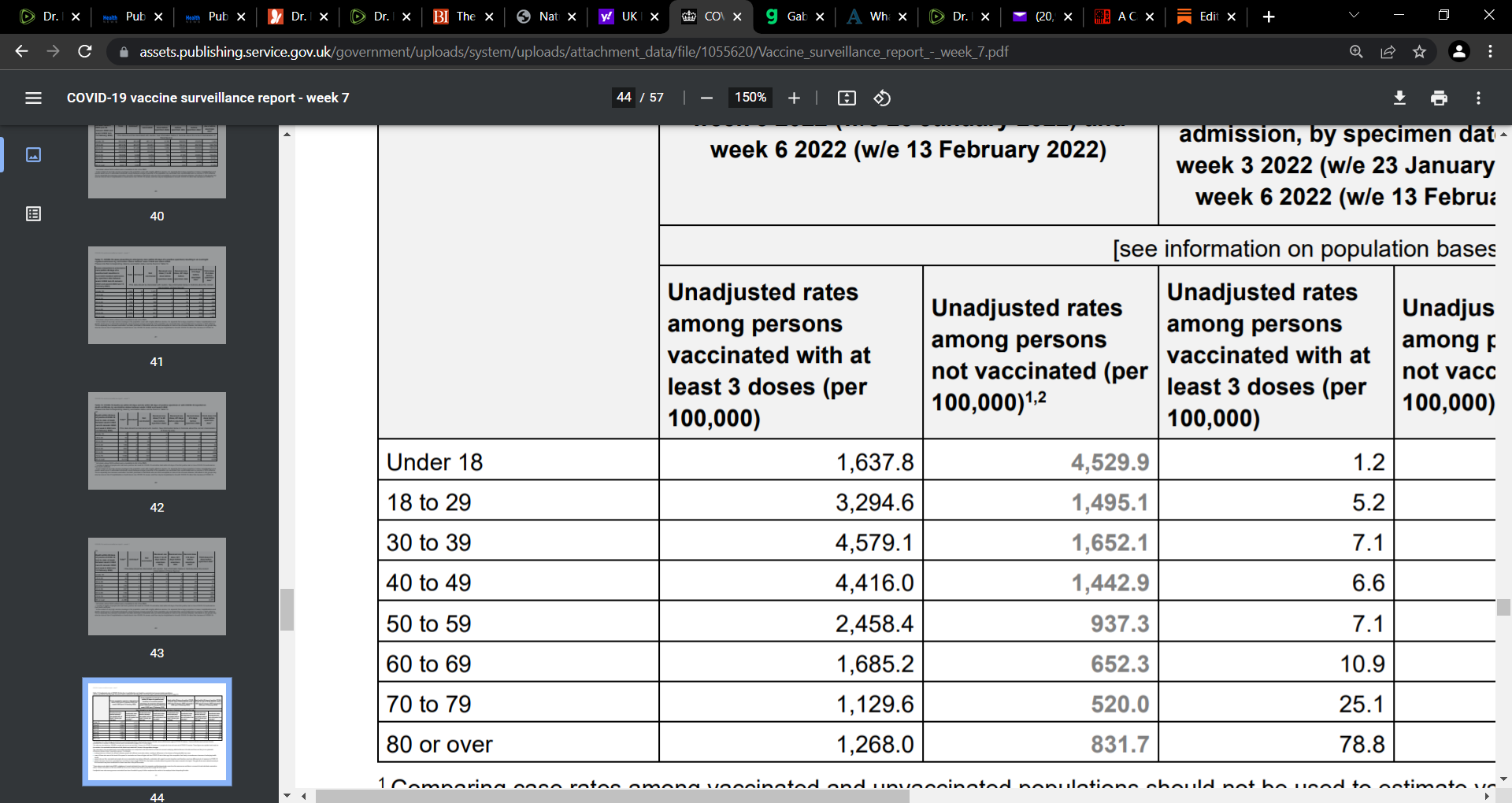Reload the current page
Screen dimensions: 1512x803
point(85,51)
